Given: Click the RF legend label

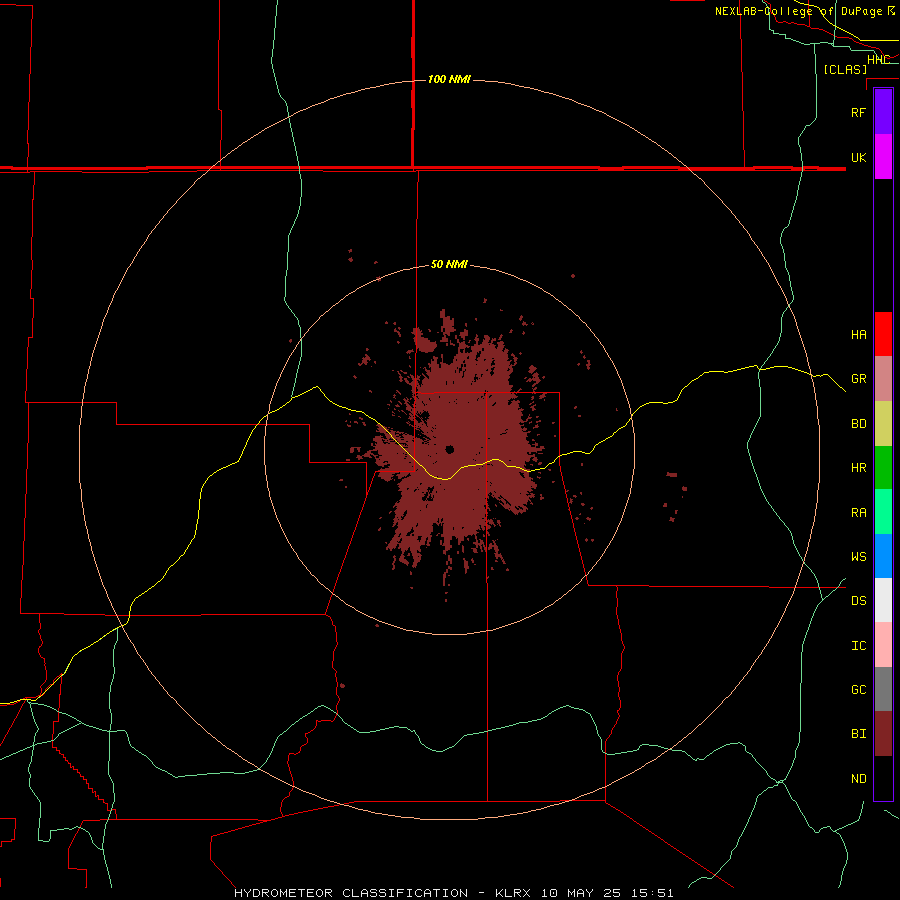Looking at the screenshot, I should pos(858,112).
